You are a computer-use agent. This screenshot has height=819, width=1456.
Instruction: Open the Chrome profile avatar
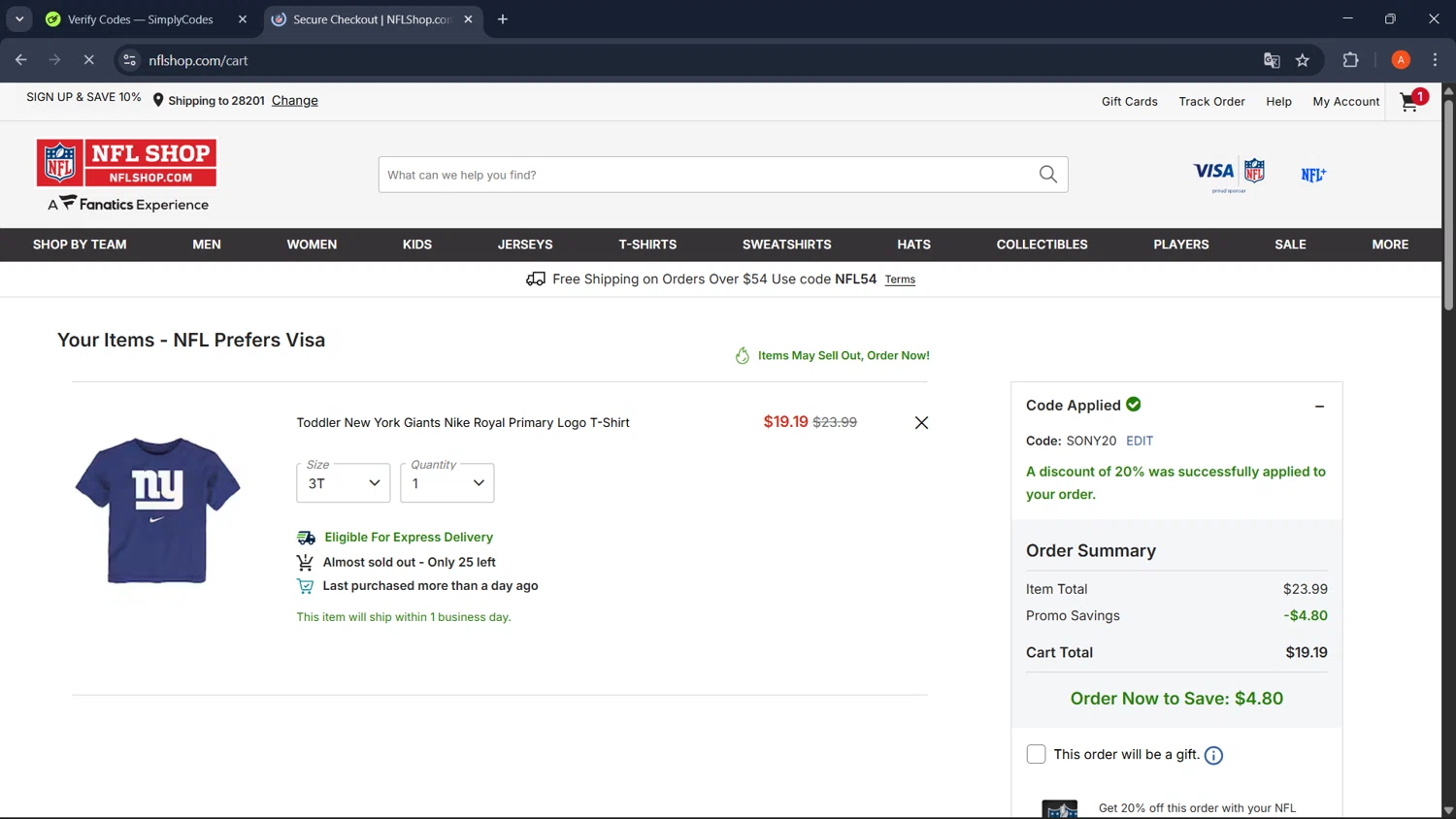pos(1401,60)
